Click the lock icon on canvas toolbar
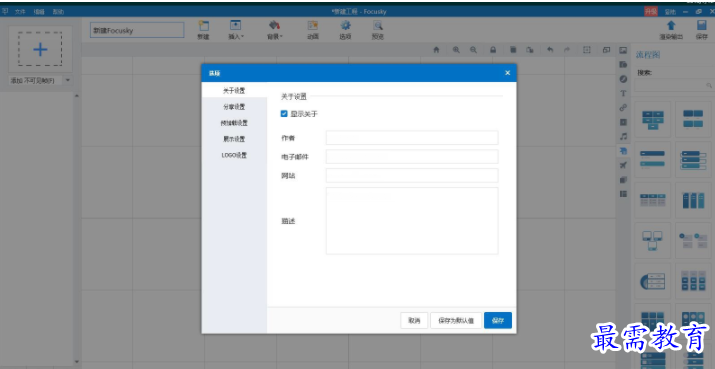The width and height of the screenshot is (715, 369). coord(493,50)
